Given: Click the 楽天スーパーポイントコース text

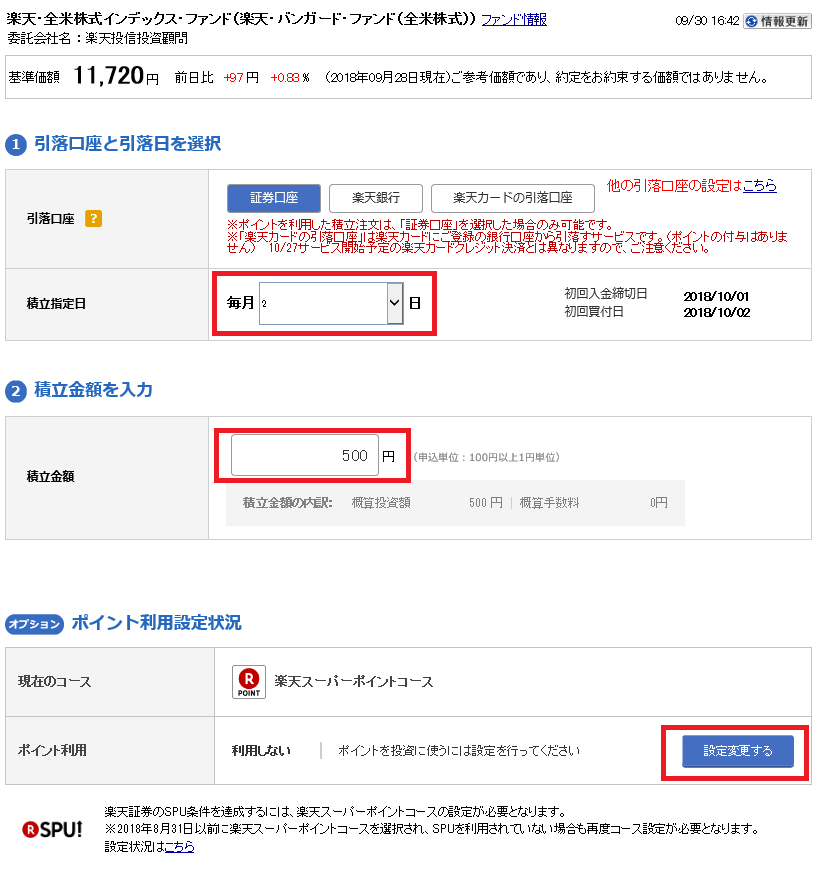Looking at the screenshot, I should pyautogui.click(x=354, y=681).
